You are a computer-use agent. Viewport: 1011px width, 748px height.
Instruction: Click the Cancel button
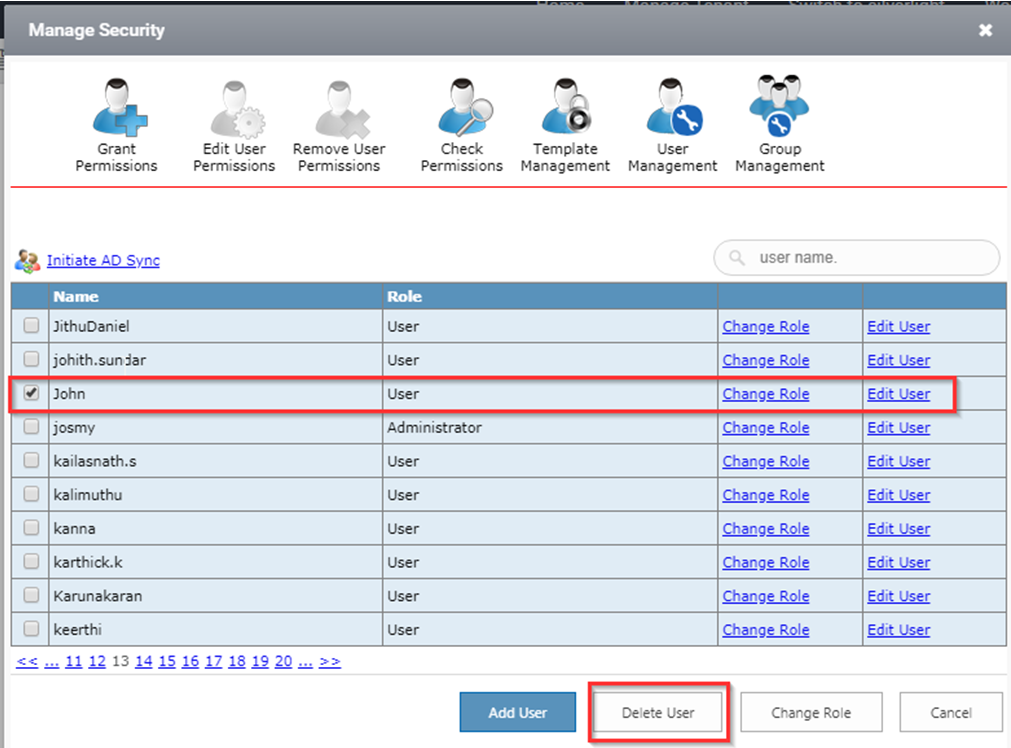click(951, 713)
